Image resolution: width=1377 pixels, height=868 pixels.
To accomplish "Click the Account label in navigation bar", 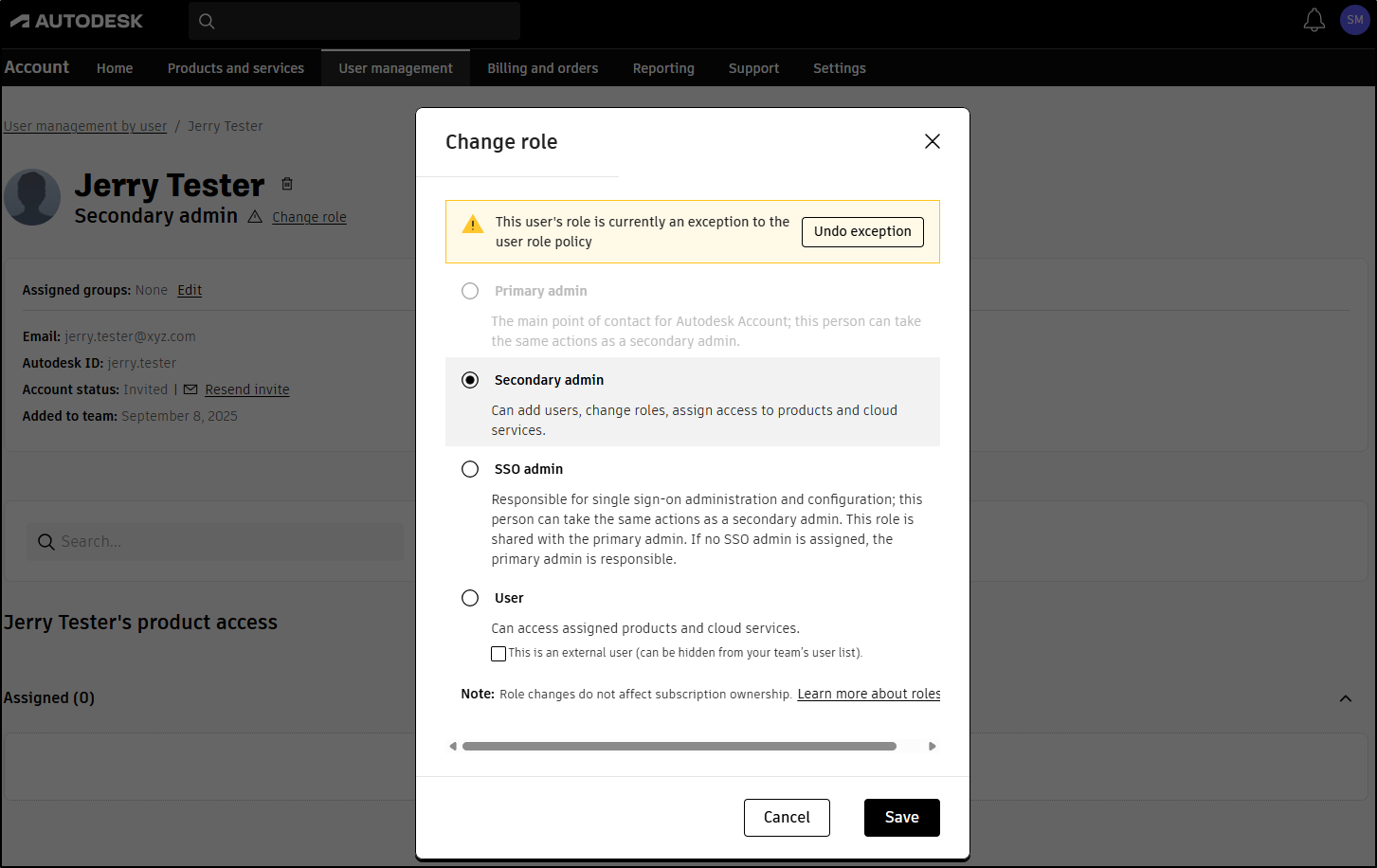I will pos(37,67).
